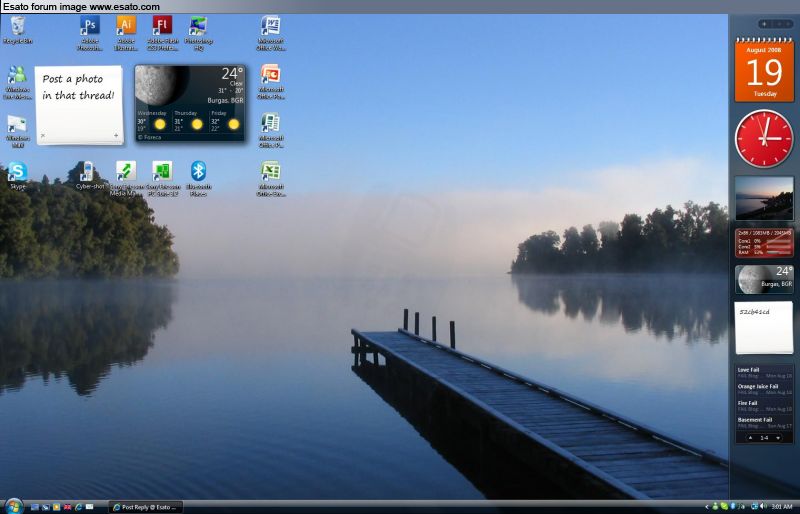Click the sidebar weather gadget showing 24°

tap(764, 279)
